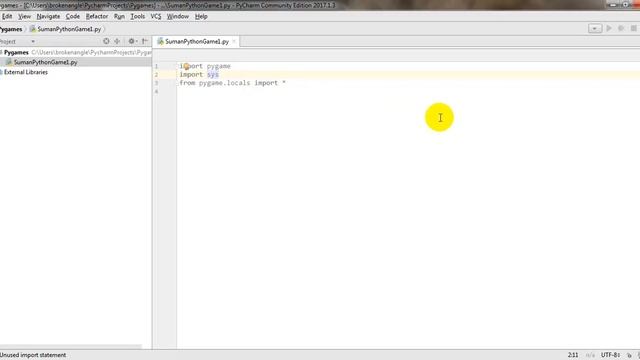
Task: Open the Run menu
Action: point(119,16)
